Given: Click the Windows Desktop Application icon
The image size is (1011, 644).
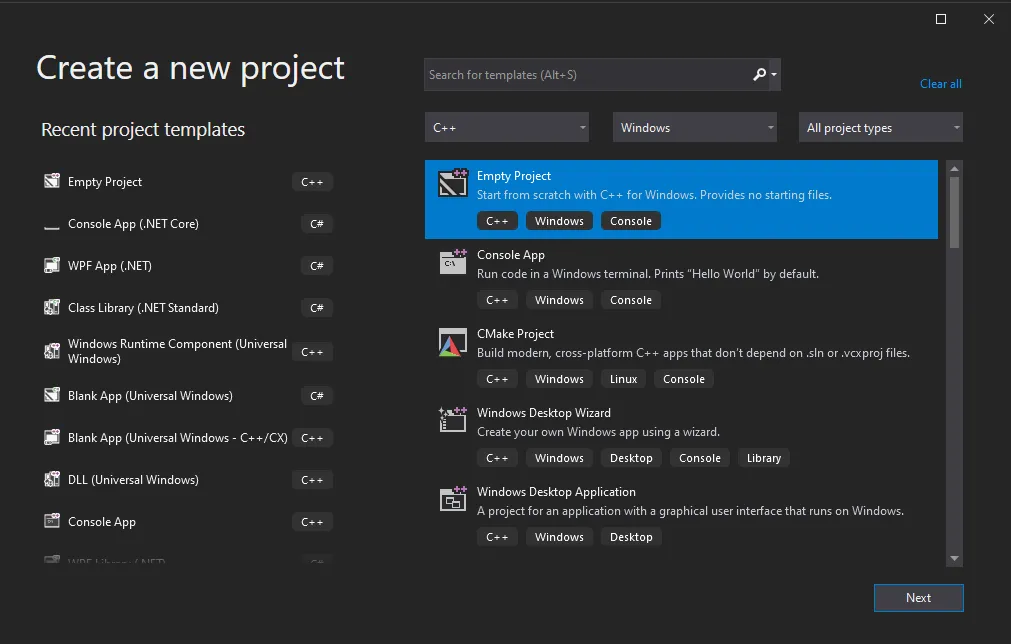Looking at the screenshot, I should [x=453, y=499].
